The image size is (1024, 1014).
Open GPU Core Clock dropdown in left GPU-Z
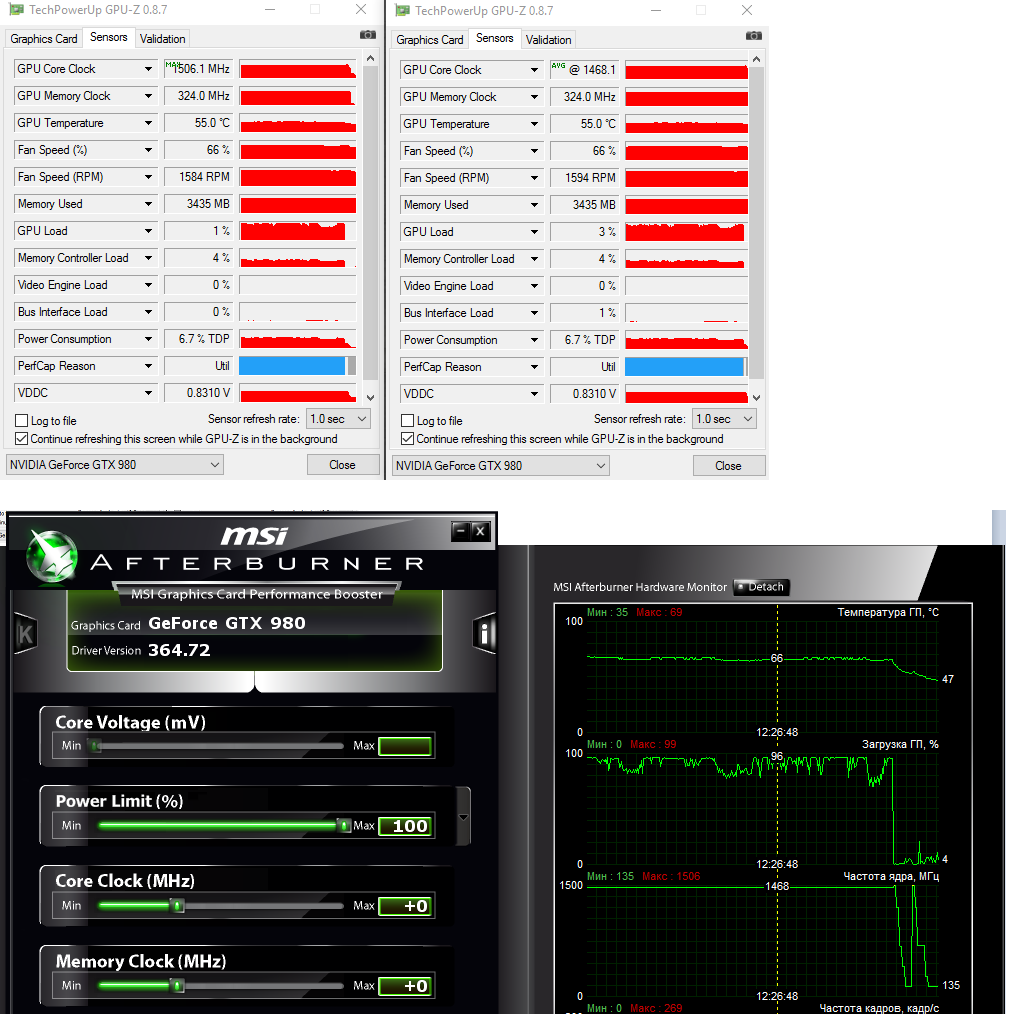pyautogui.click(x=148, y=69)
